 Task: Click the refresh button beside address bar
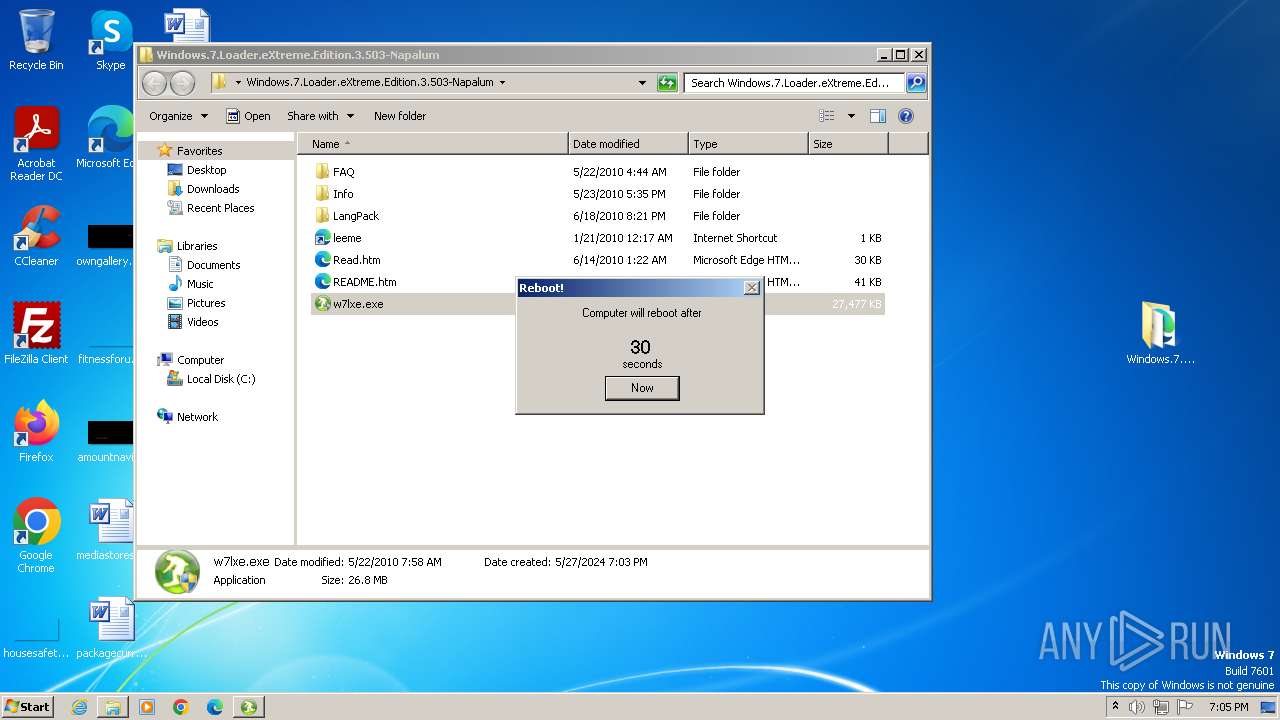point(667,83)
